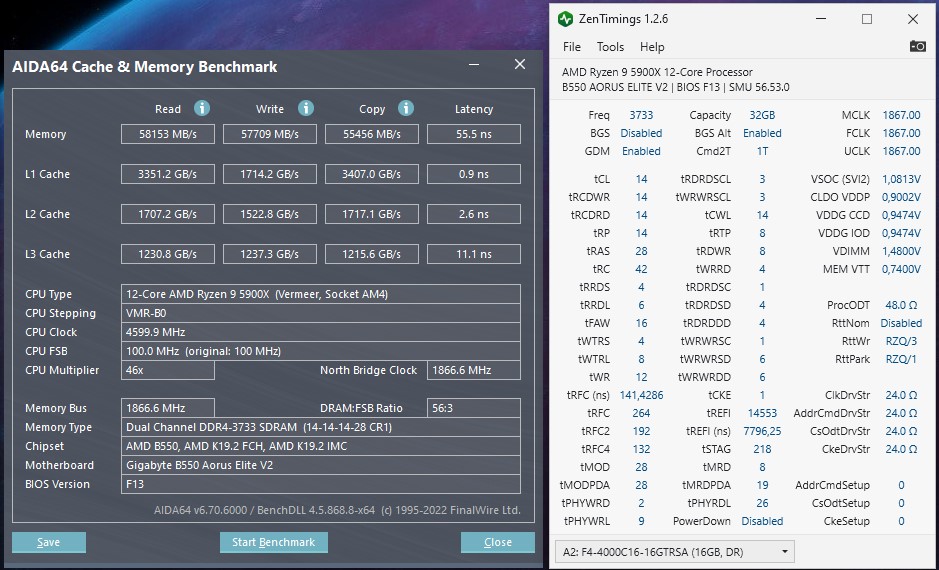The width and height of the screenshot is (939, 570).
Task: Close the ZenTimings window
Action: 913,19
